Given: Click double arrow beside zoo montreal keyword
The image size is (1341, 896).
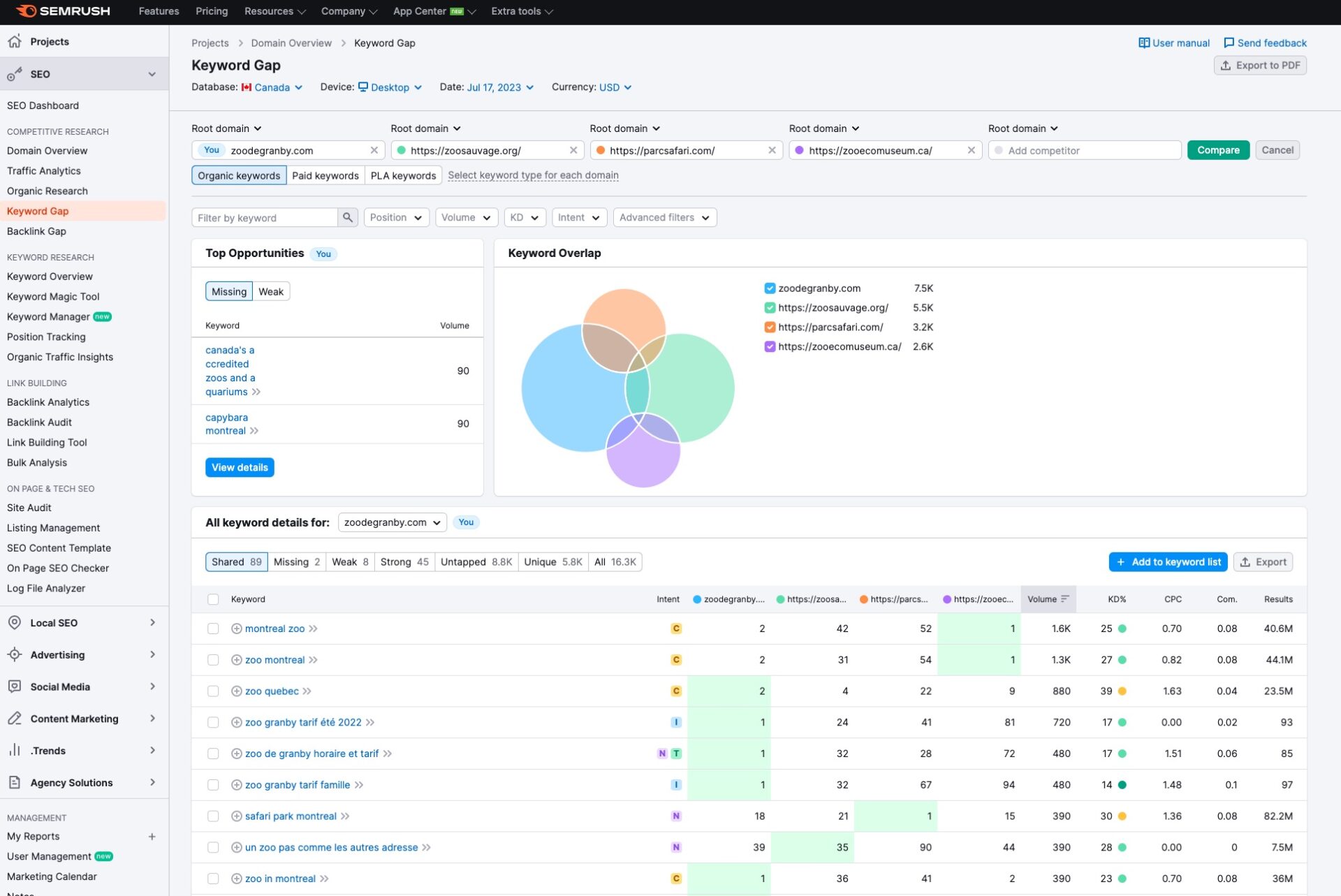Looking at the screenshot, I should [x=313, y=660].
